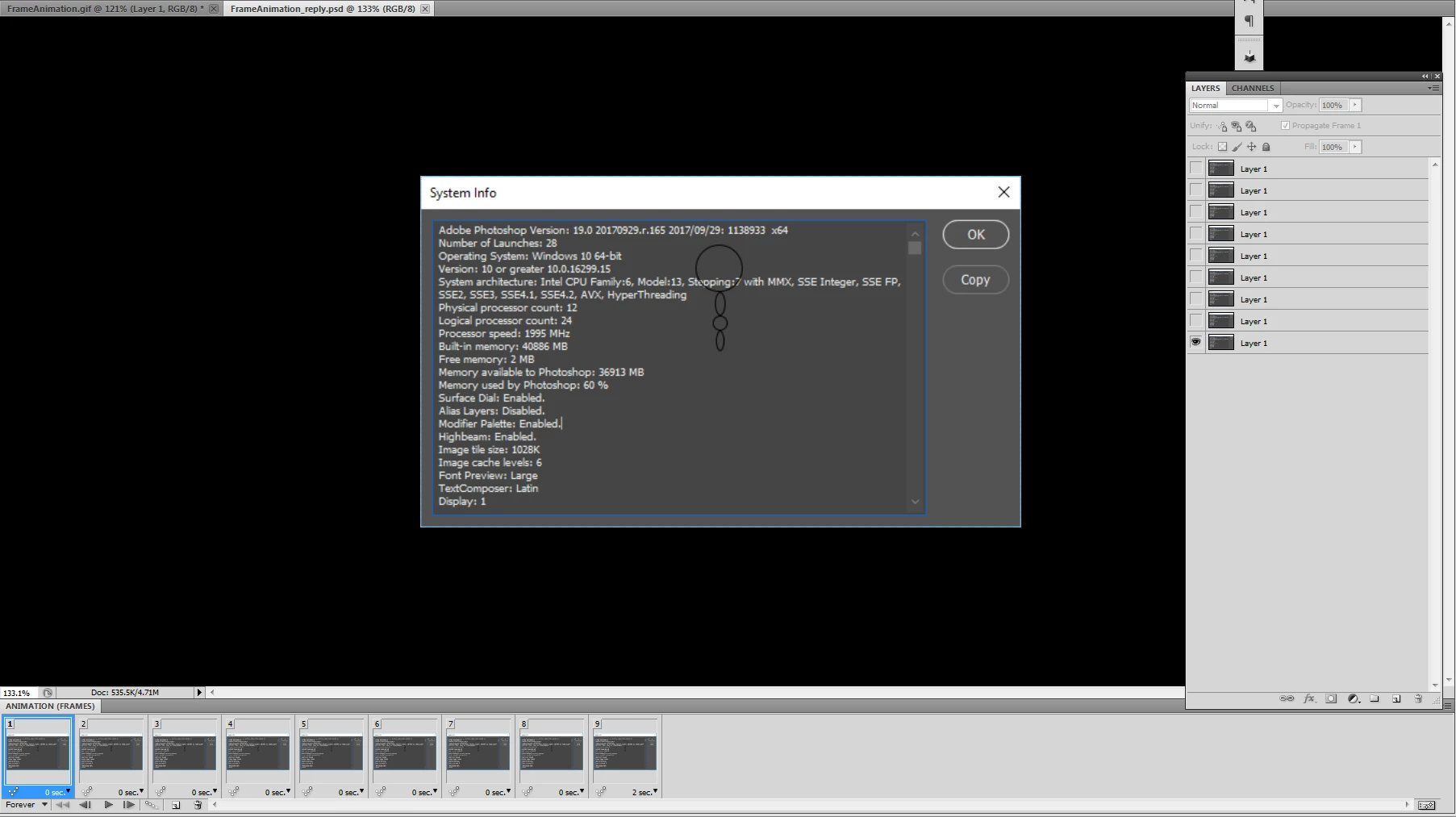Image resolution: width=1456 pixels, height=817 pixels.
Task: Add a layer mask with the mask icon
Action: 1331,698
